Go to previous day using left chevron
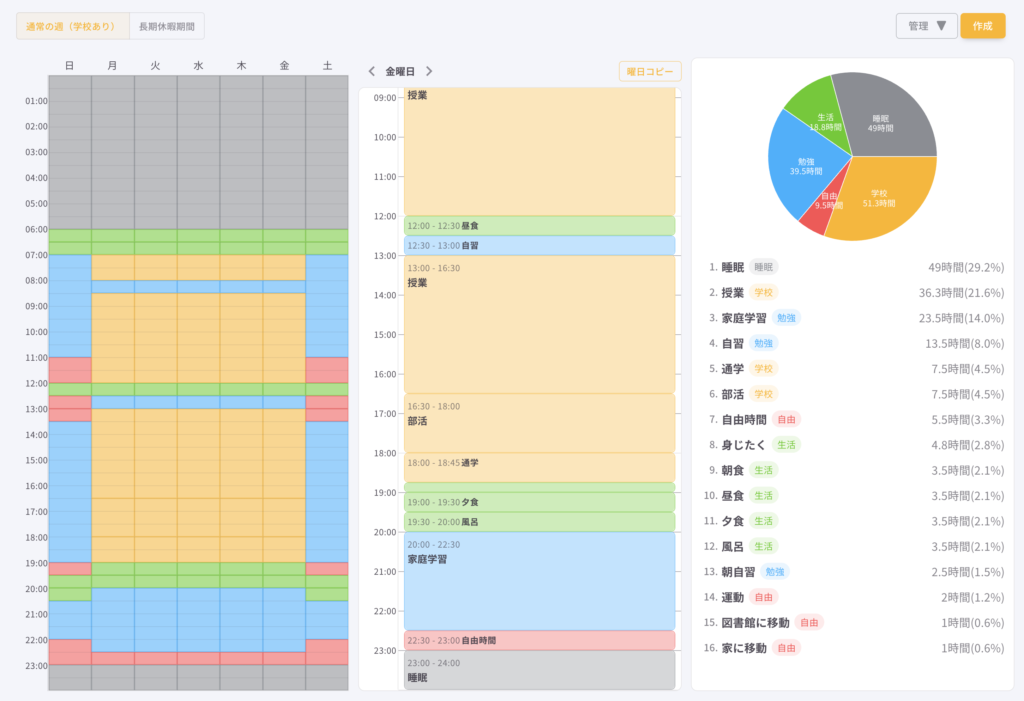 coord(372,72)
